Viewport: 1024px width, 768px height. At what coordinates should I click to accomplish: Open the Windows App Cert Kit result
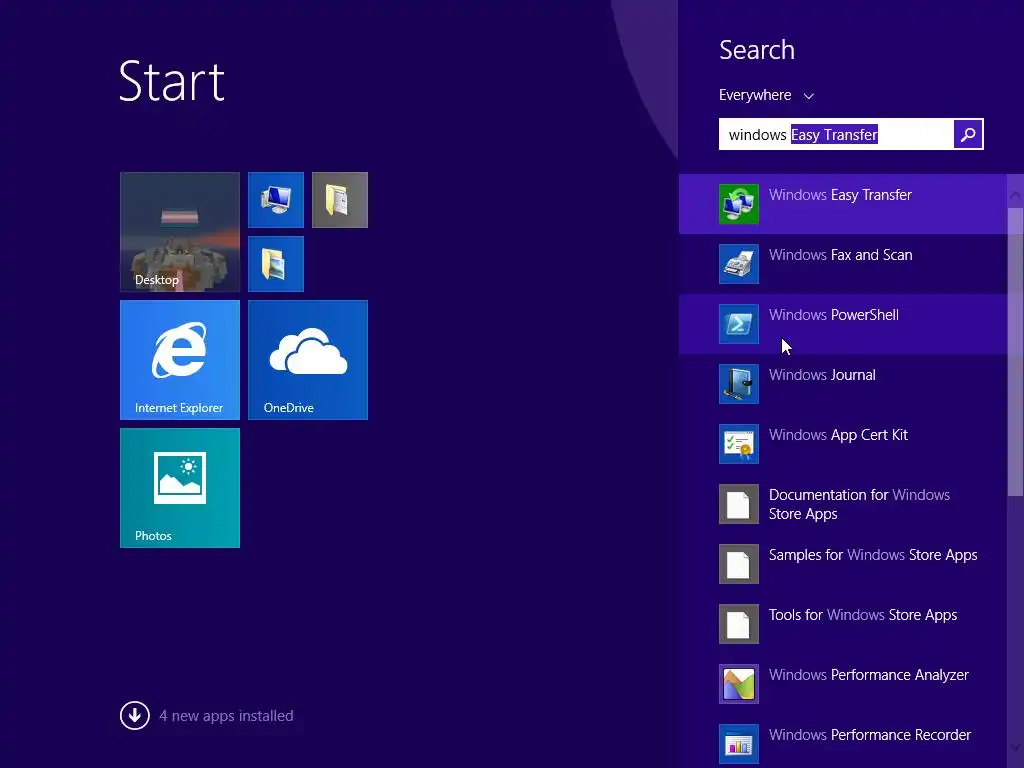tap(842, 444)
